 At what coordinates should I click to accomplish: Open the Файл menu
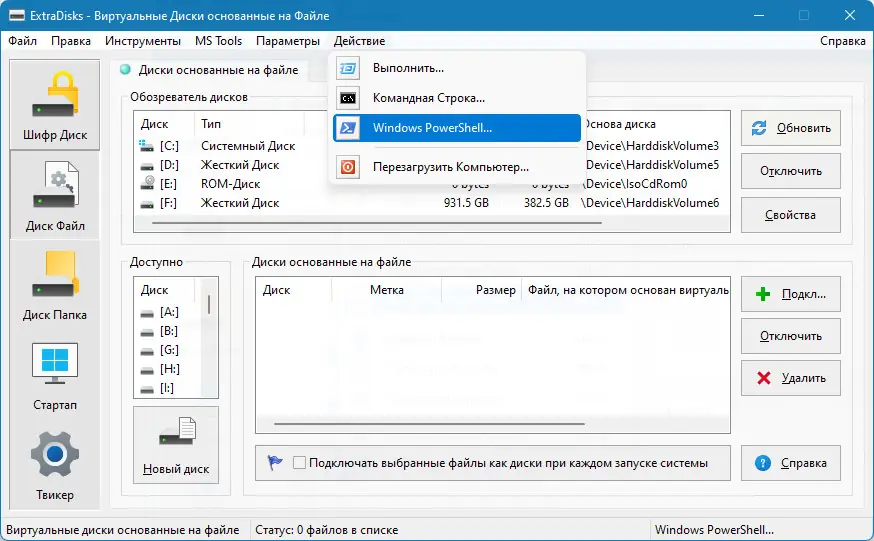[x=22, y=41]
